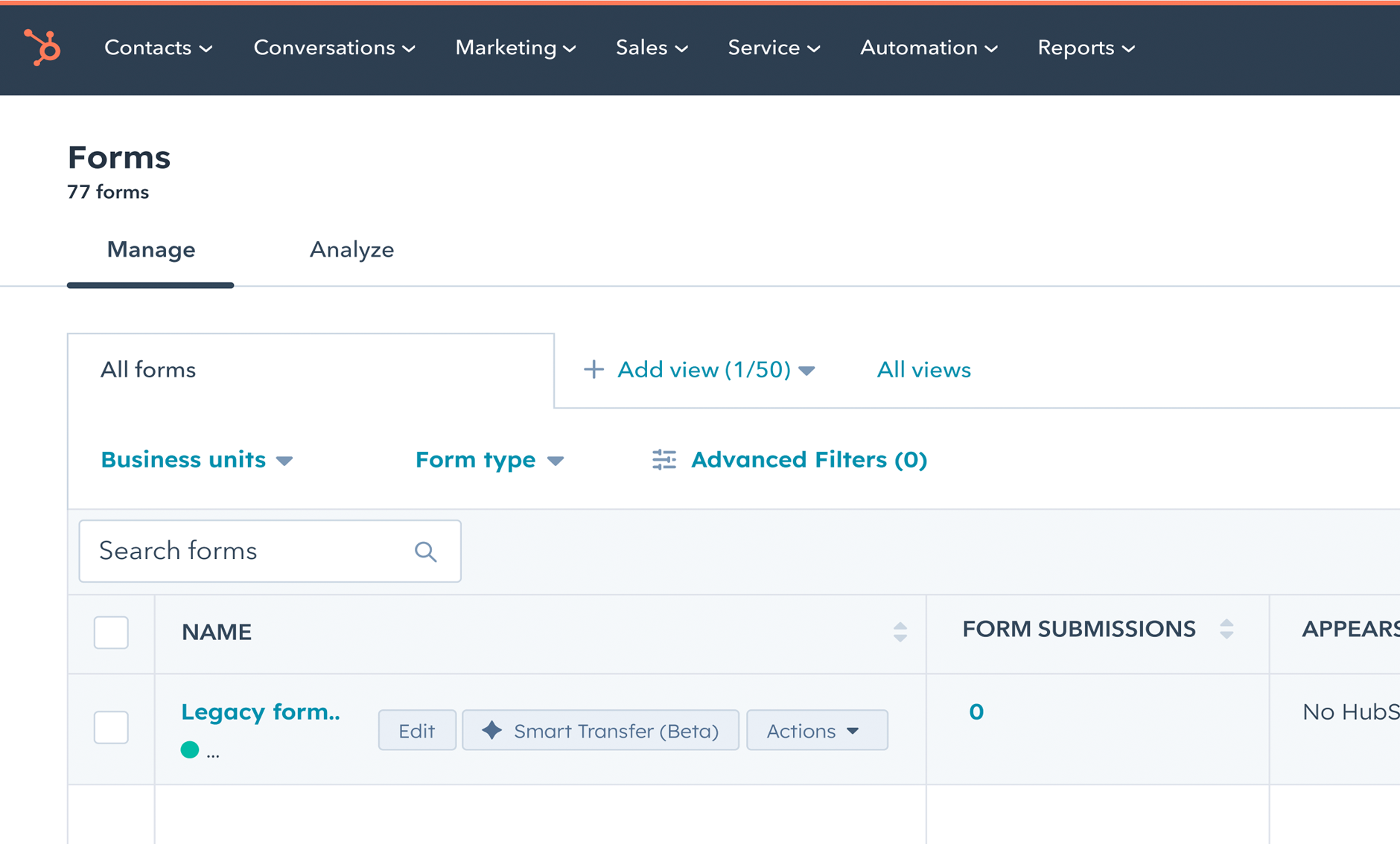This screenshot has height=844, width=1400.
Task: Click the Advanced Filters sliders icon
Action: pyautogui.click(x=664, y=460)
